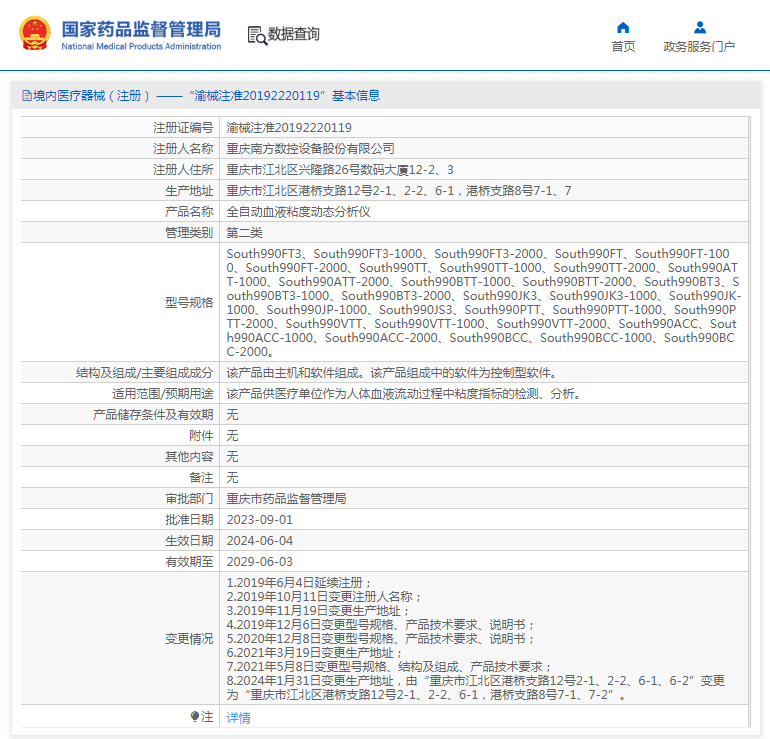The height and width of the screenshot is (739, 770).
Task: Click change entry 4.2019年12月6日
Action: click(x=381, y=625)
